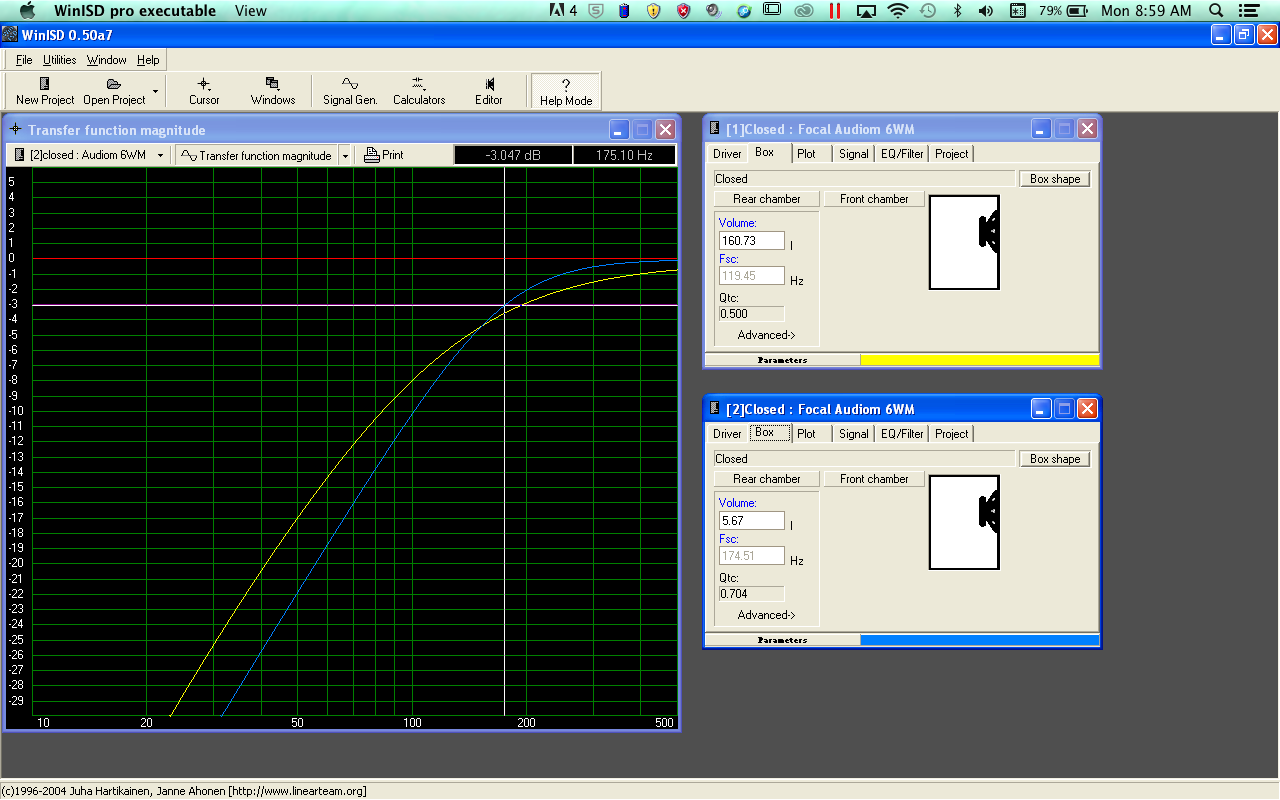Click the Fsc field showing 174.51
This screenshot has height=800, width=1280.
[752, 556]
